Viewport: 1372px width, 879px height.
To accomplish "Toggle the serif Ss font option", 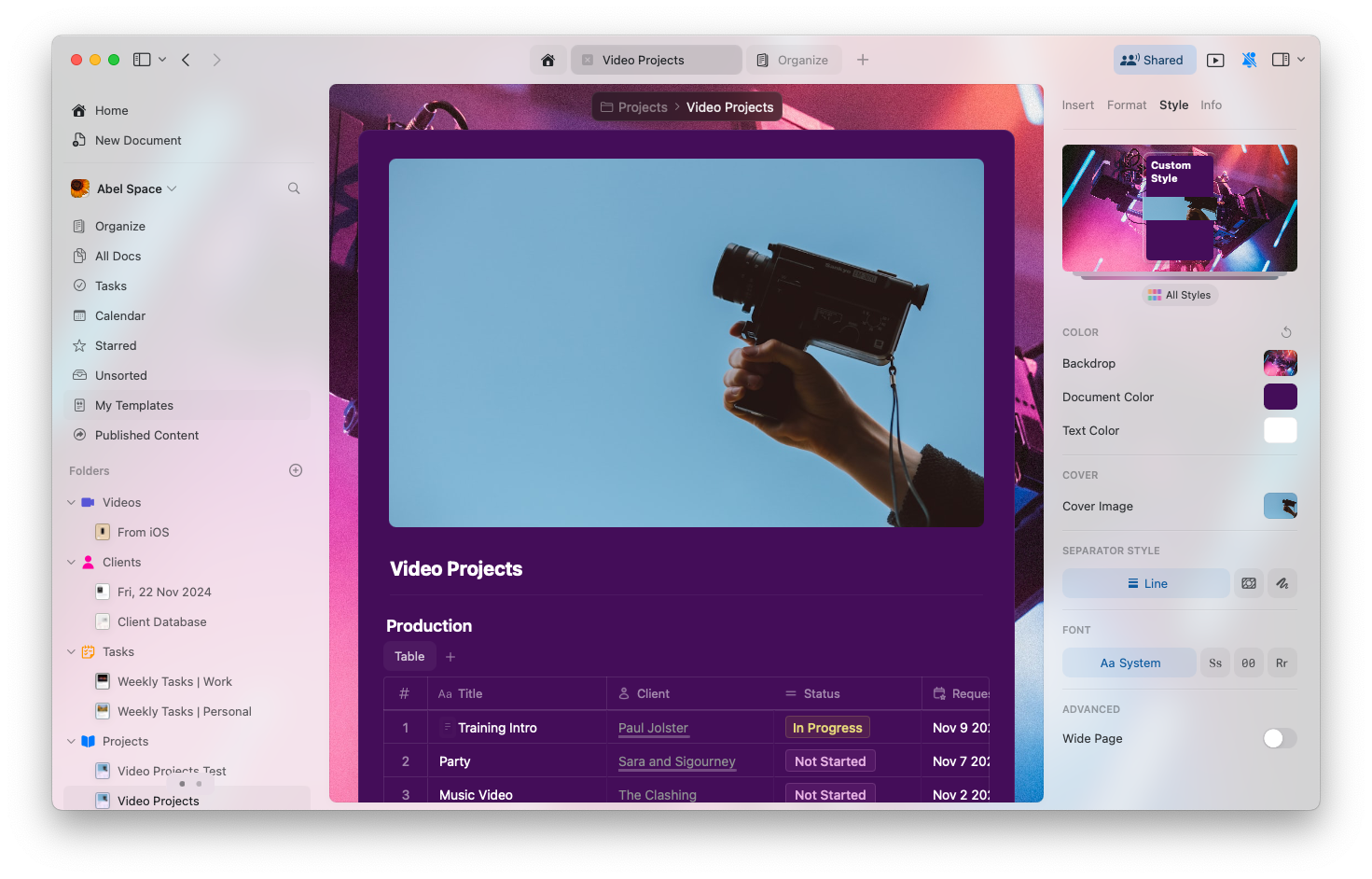I will pyautogui.click(x=1215, y=663).
